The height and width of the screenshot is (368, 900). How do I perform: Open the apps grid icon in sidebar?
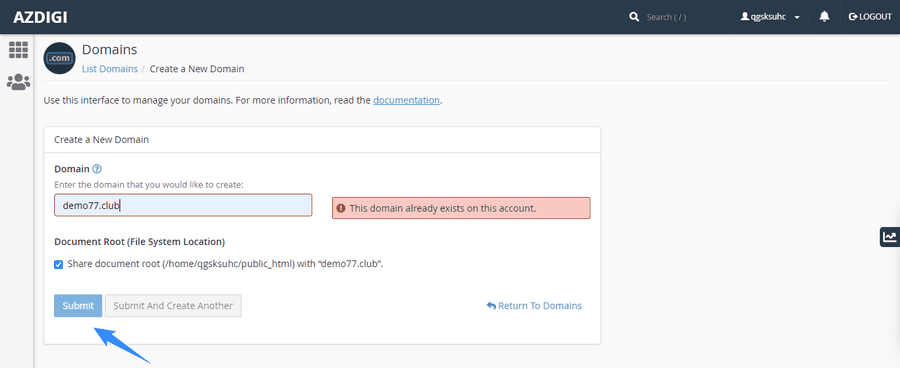point(18,50)
